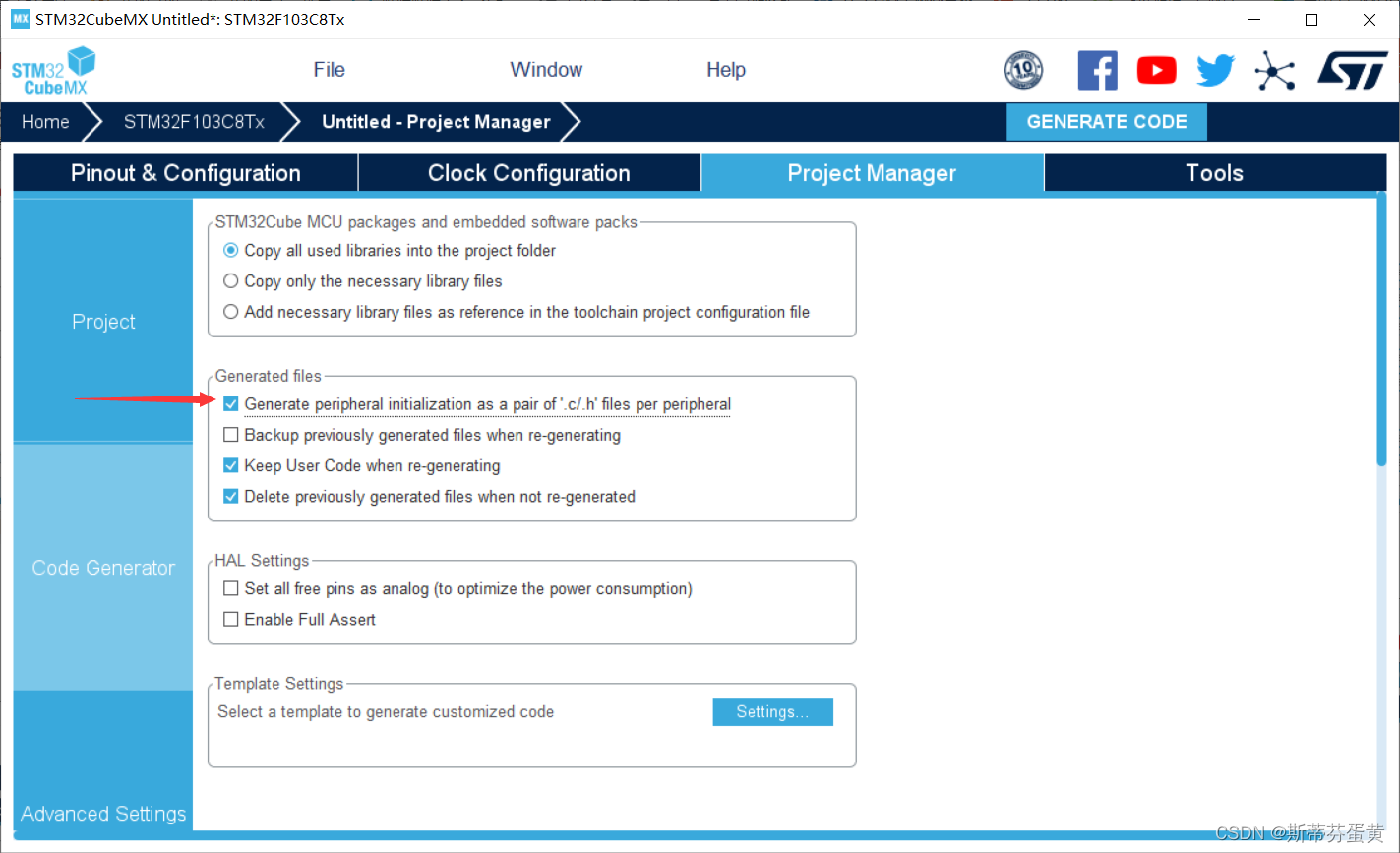Open the Twitter bird icon link
Viewport: 1400px width, 853px height.
1215,71
